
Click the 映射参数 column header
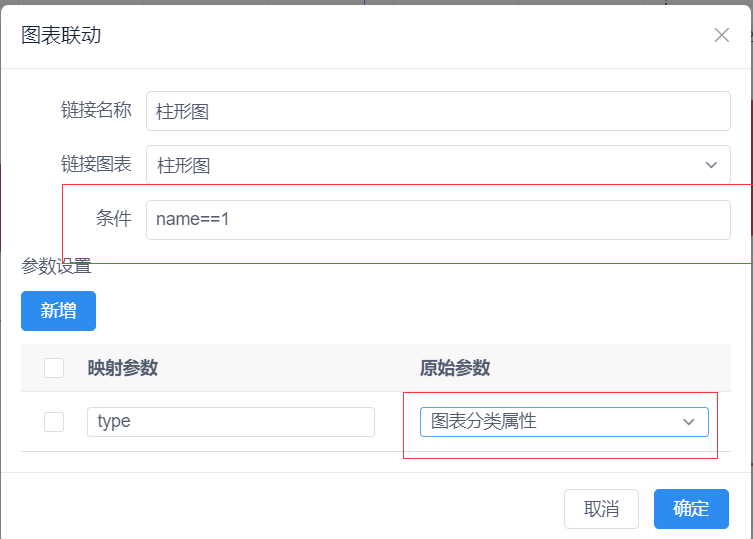[x=122, y=368]
